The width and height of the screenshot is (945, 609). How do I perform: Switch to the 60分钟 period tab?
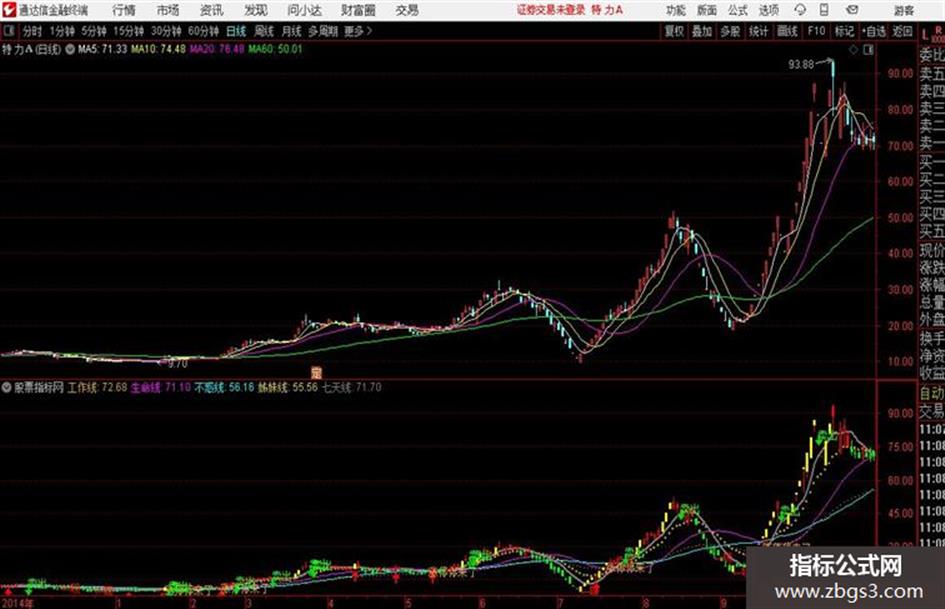click(204, 31)
